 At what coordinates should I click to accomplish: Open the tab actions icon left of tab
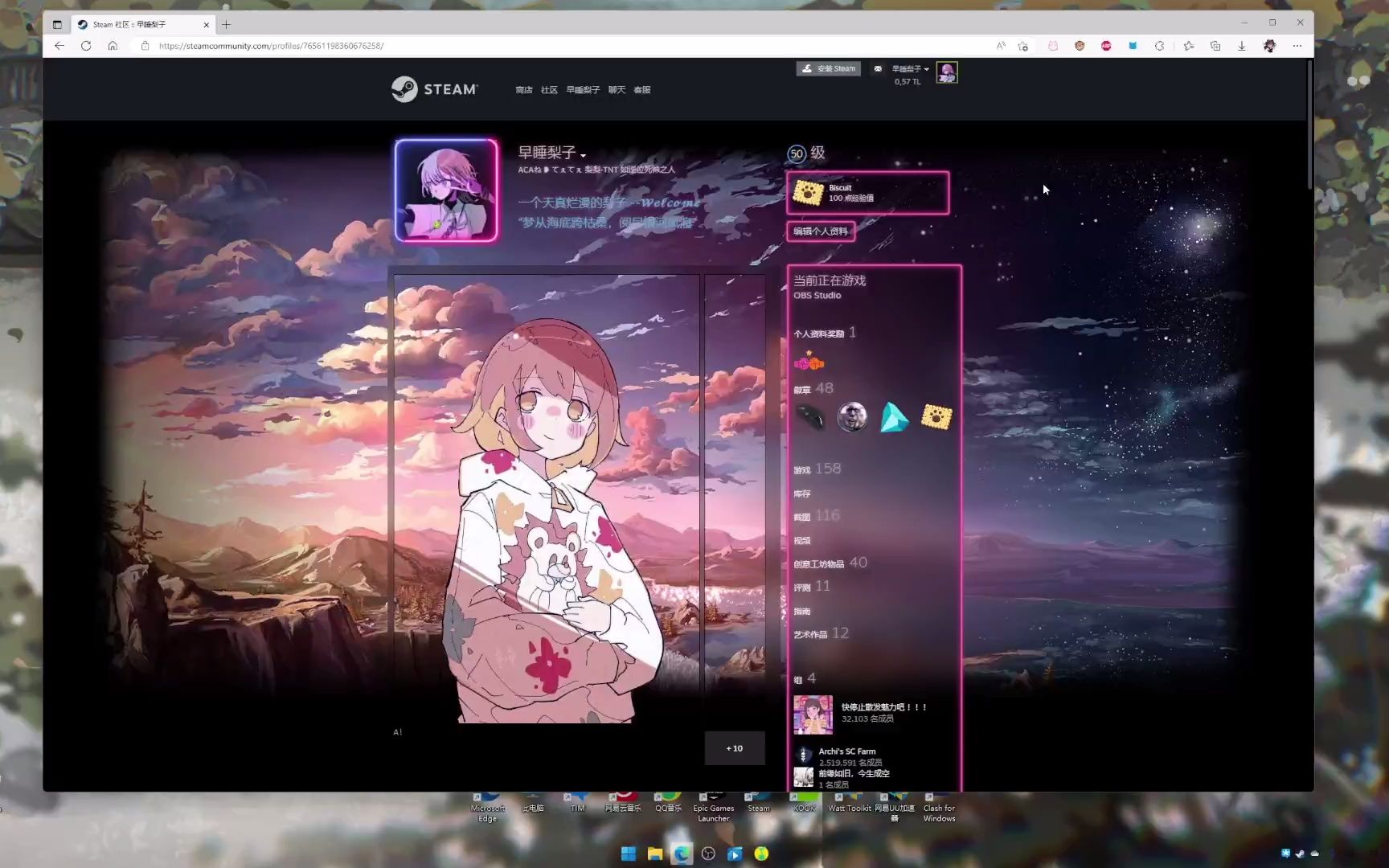tap(57, 24)
